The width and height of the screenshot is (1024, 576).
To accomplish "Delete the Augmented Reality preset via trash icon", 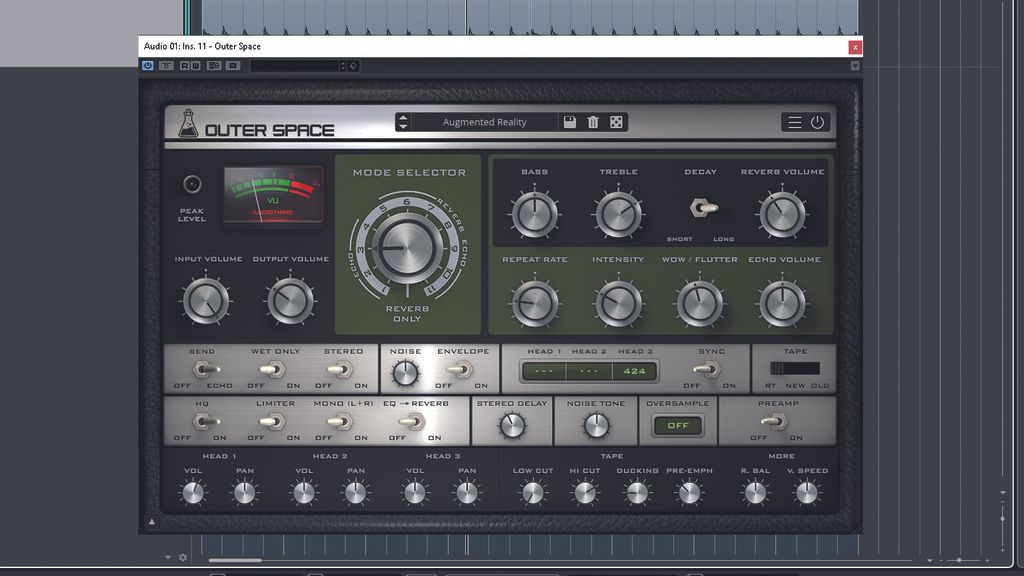I will [x=593, y=121].
